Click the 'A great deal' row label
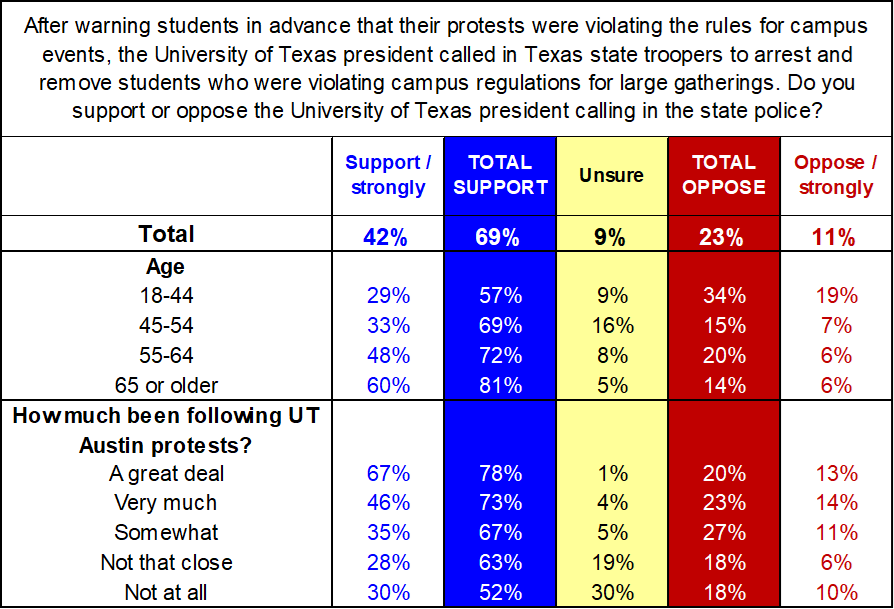The height and width of the screenshot is (609, 894). coord(166,473)
